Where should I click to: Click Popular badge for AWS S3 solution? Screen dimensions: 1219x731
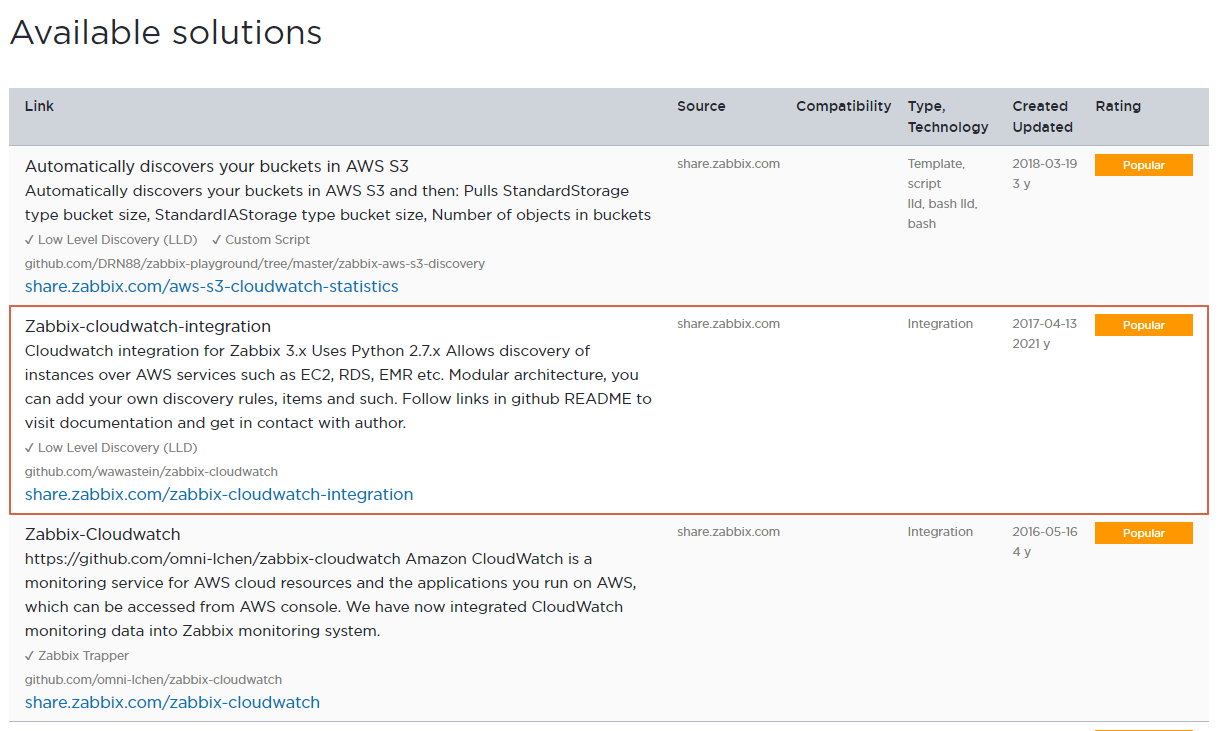(x=1143, y=165)
